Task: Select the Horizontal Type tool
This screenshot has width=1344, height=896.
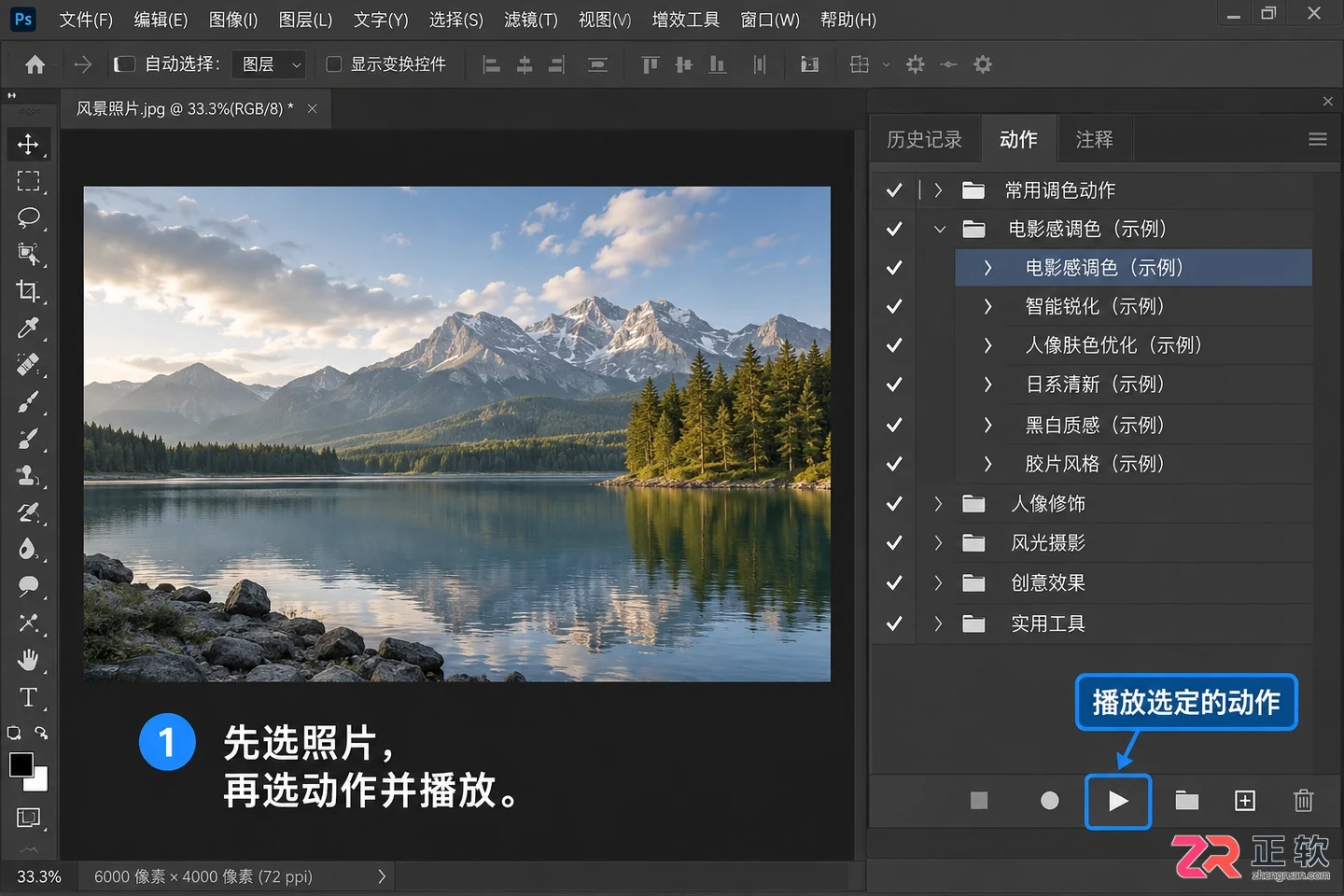Action: (x=28, y=697)
